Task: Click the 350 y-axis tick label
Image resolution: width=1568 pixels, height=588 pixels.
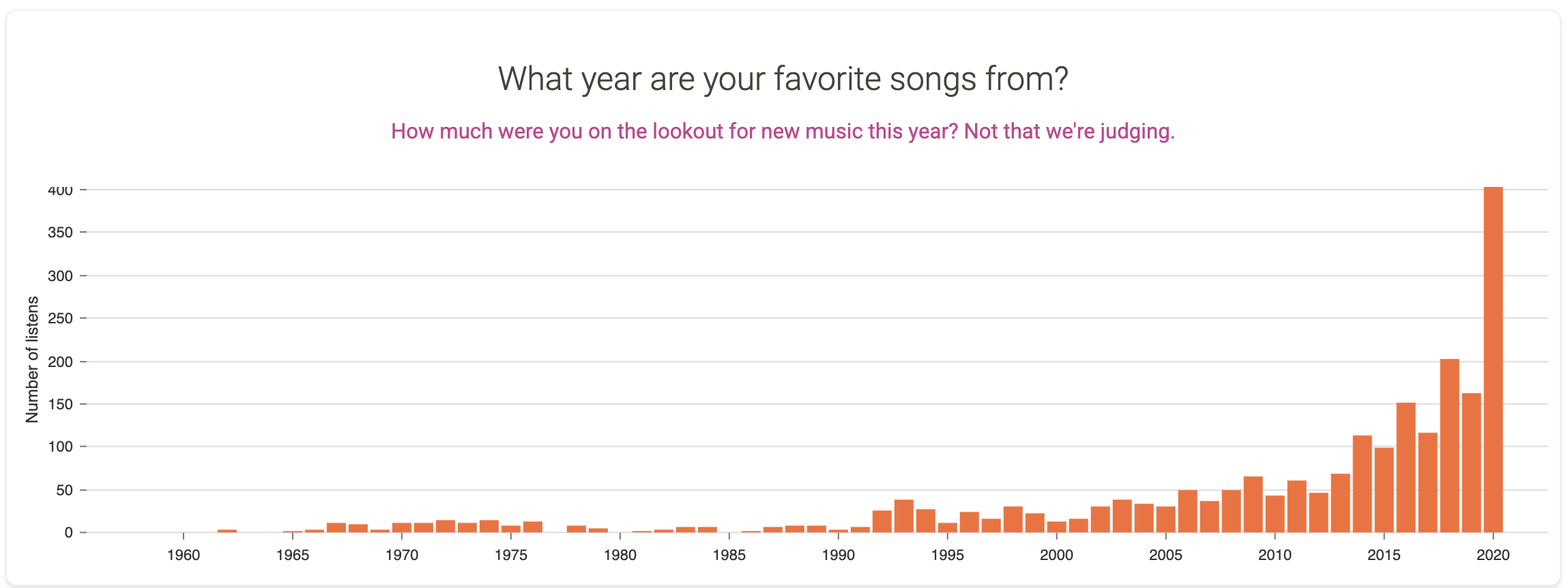Action: [x=60, y=233]
